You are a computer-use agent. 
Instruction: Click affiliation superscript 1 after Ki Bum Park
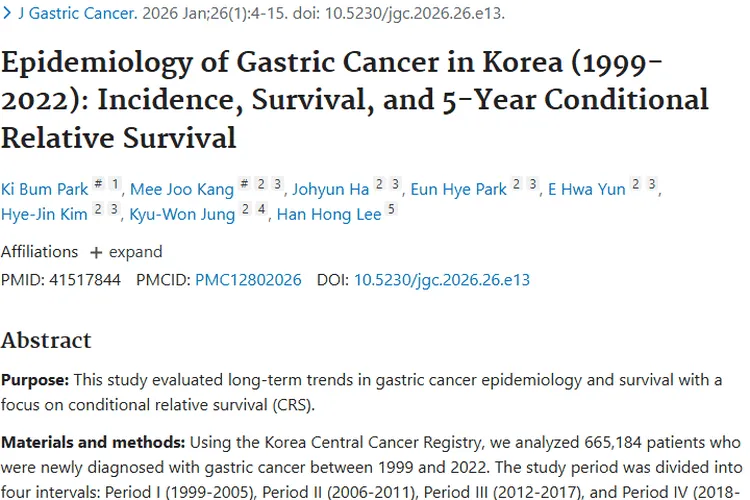coord(115,185)
